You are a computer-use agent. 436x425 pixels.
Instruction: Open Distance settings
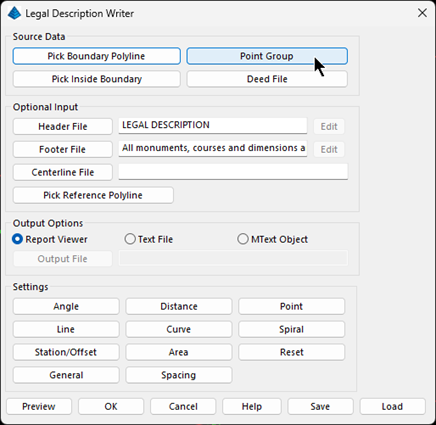[x=179, y=306]
